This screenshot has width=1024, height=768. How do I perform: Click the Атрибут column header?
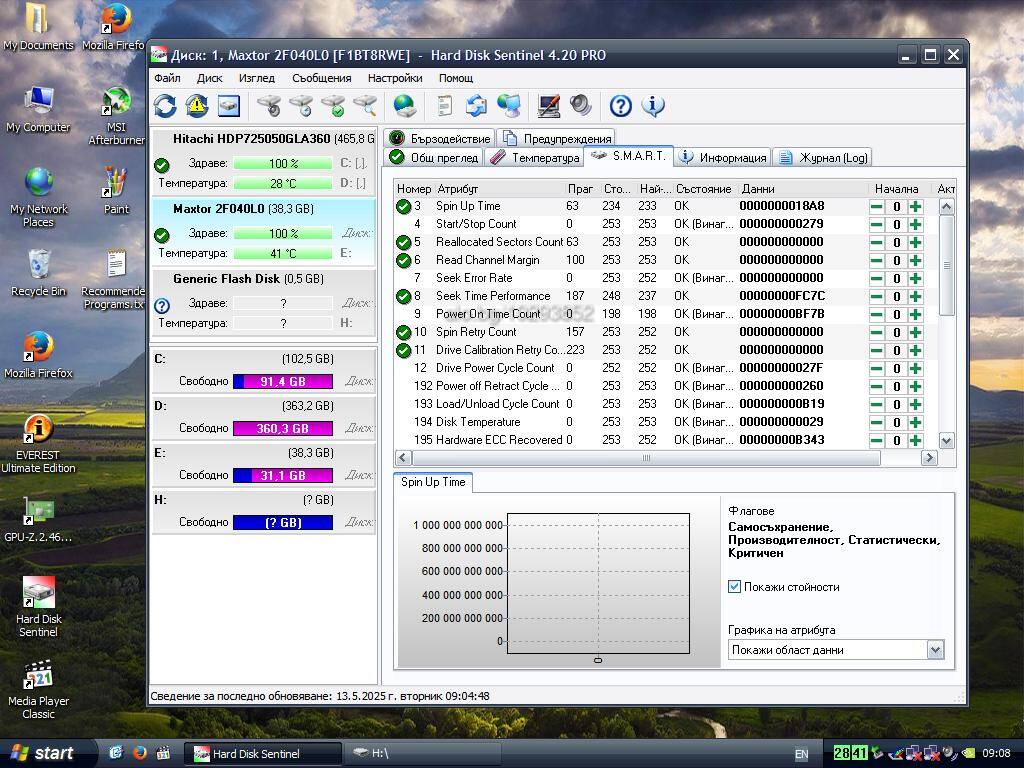tap(500, 189)
